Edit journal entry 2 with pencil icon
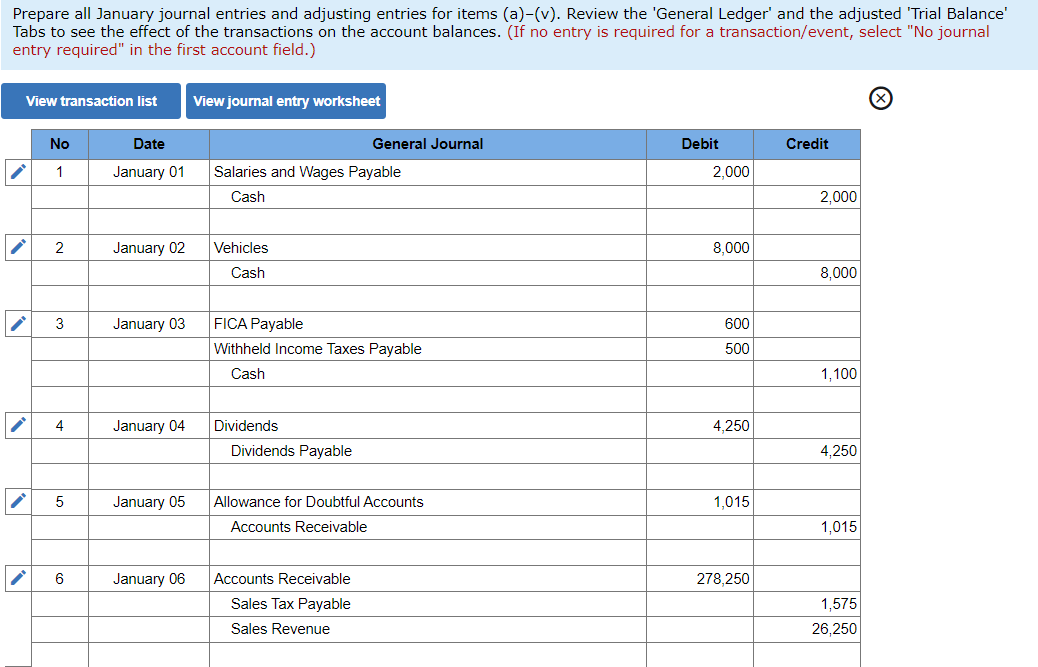Viewport: 1038px width, 667px height. click(x=18, y=247)
